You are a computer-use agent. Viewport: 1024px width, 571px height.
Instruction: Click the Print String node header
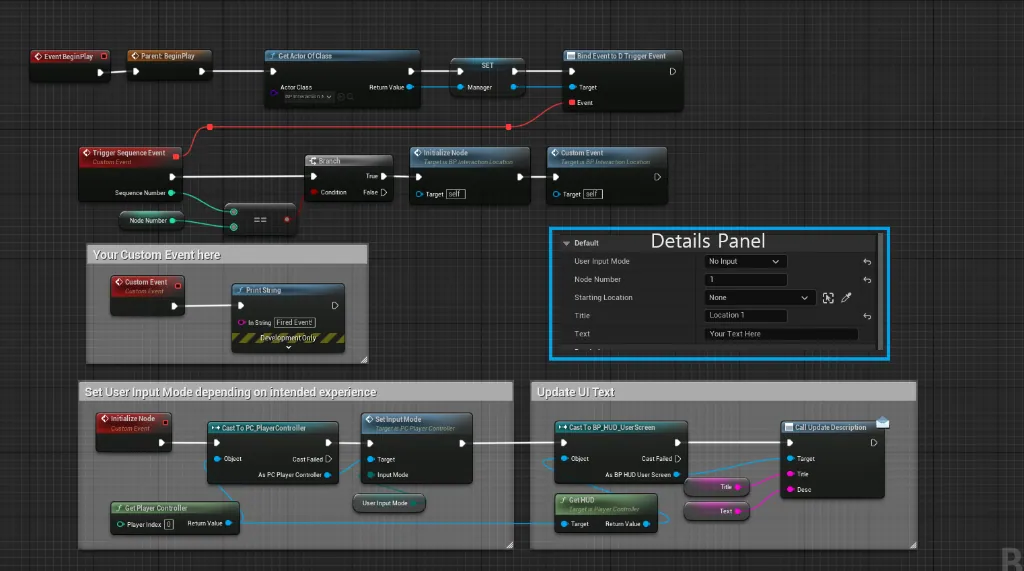pos(288,290)
